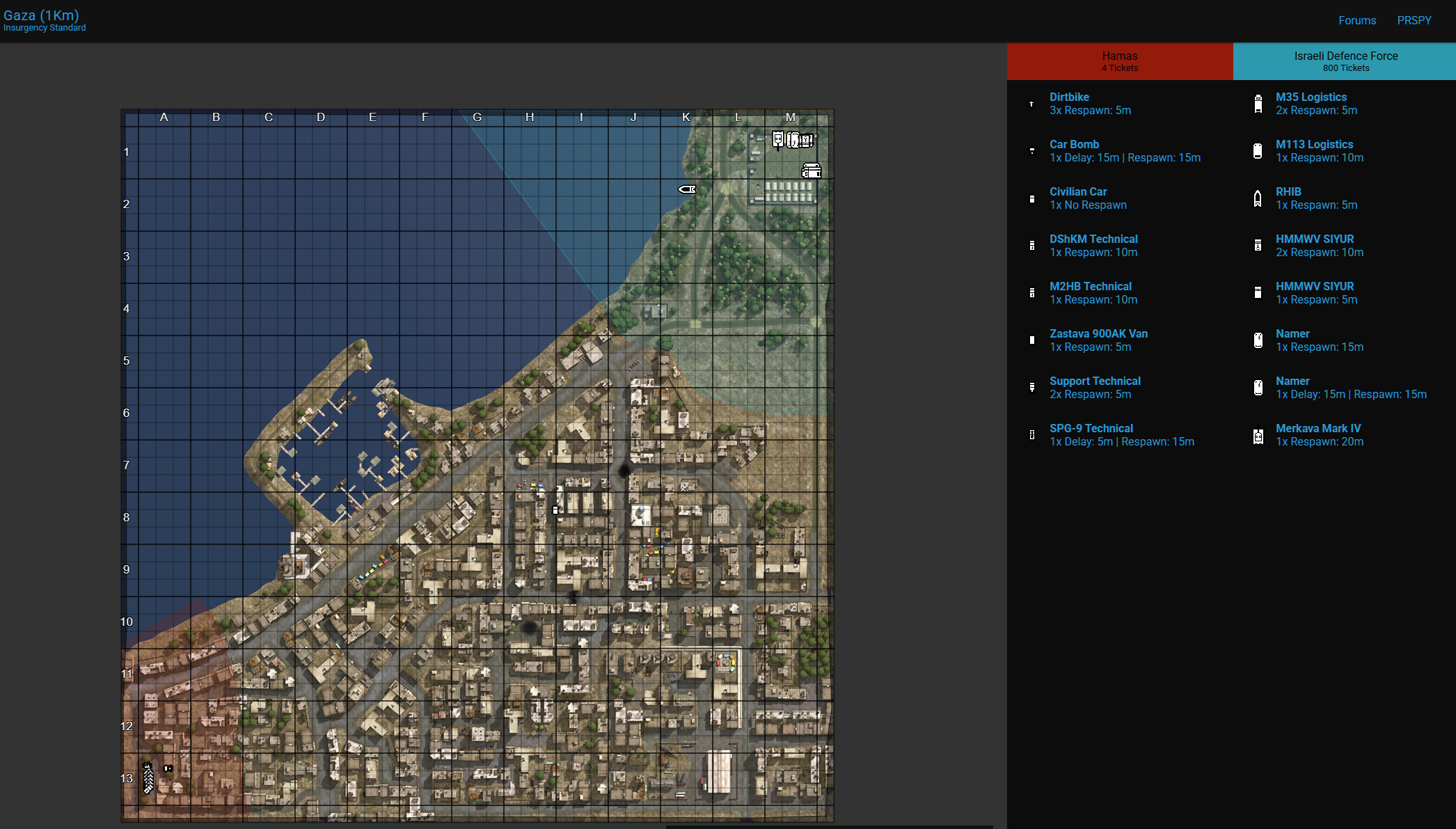Click the Merkava Mark IV icon in list
Screen dimensions: 1456x829
(x=1258, y=436)
